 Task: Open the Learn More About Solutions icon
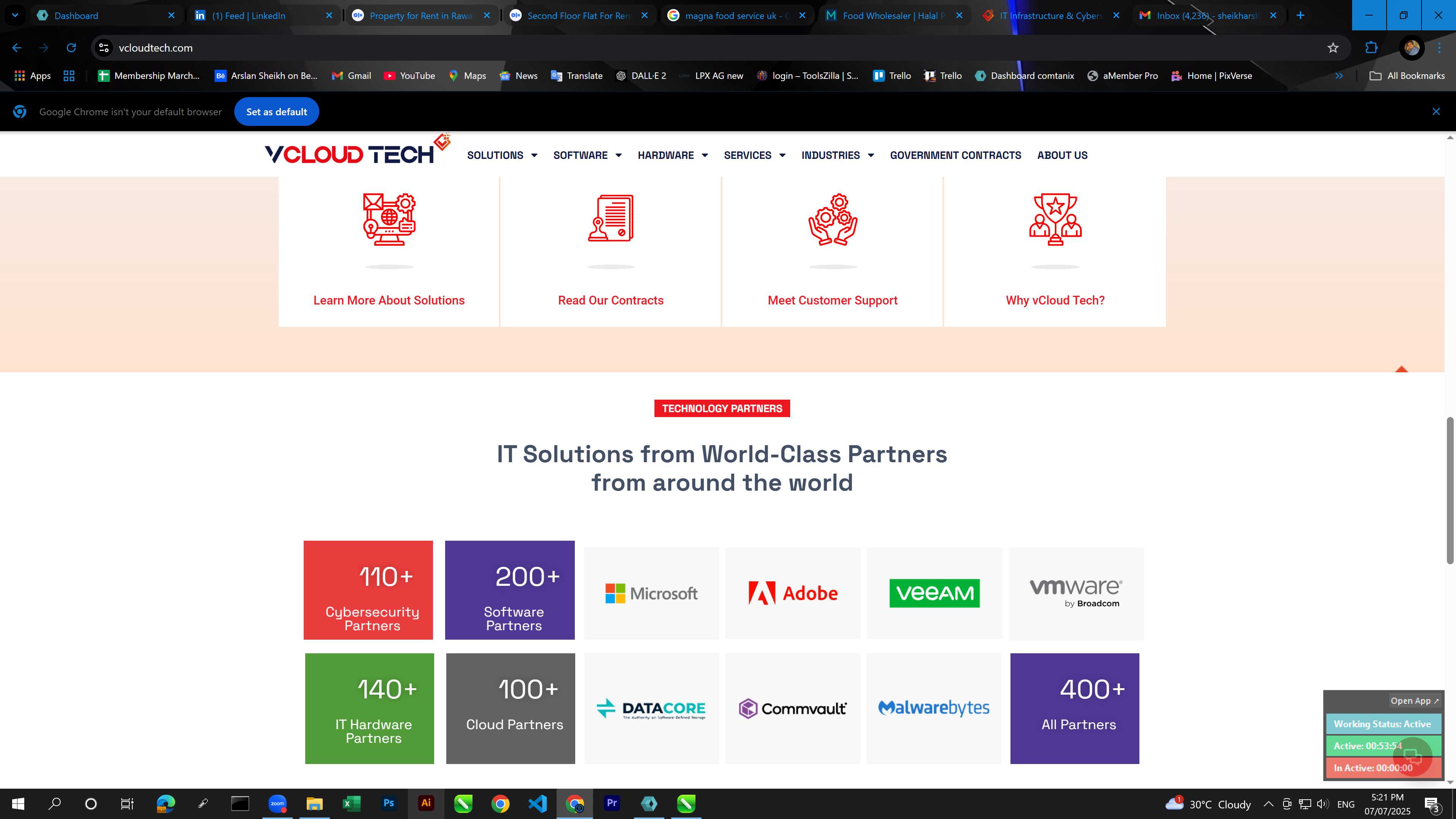point(389,220)
